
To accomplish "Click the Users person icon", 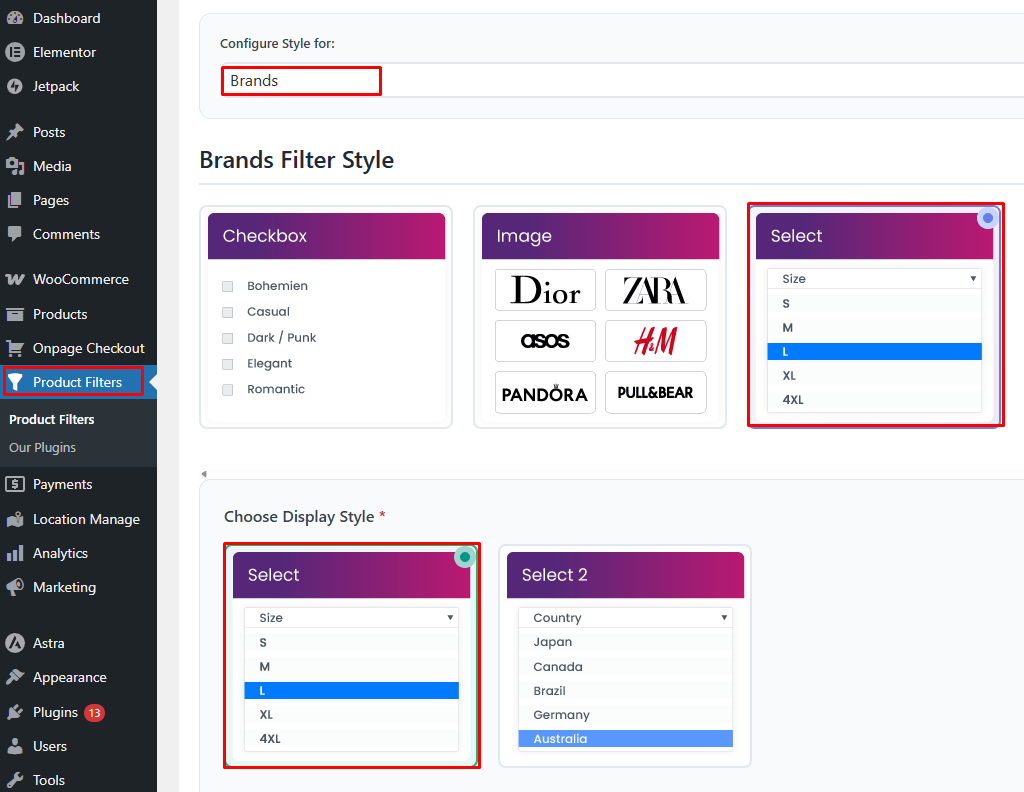I will coord(15,746).
